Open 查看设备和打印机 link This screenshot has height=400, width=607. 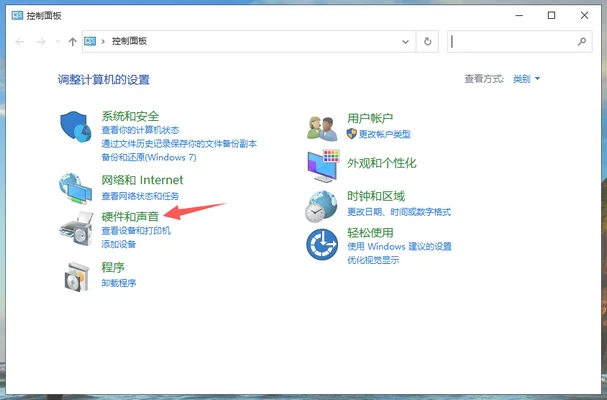[x=136, y=231]
